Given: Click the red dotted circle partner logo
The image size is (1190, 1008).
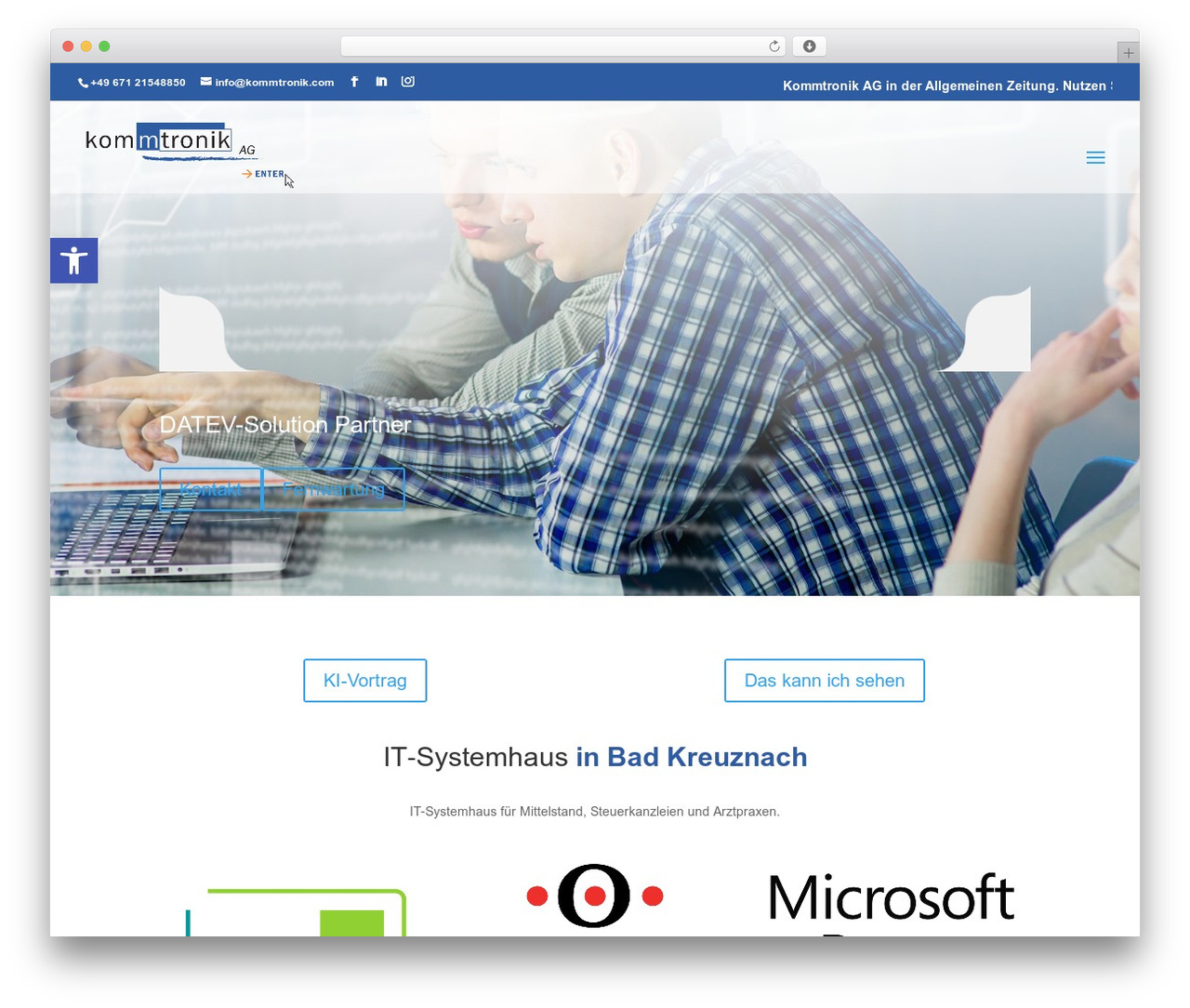Looking at the screenshot, I should [595, 895].
